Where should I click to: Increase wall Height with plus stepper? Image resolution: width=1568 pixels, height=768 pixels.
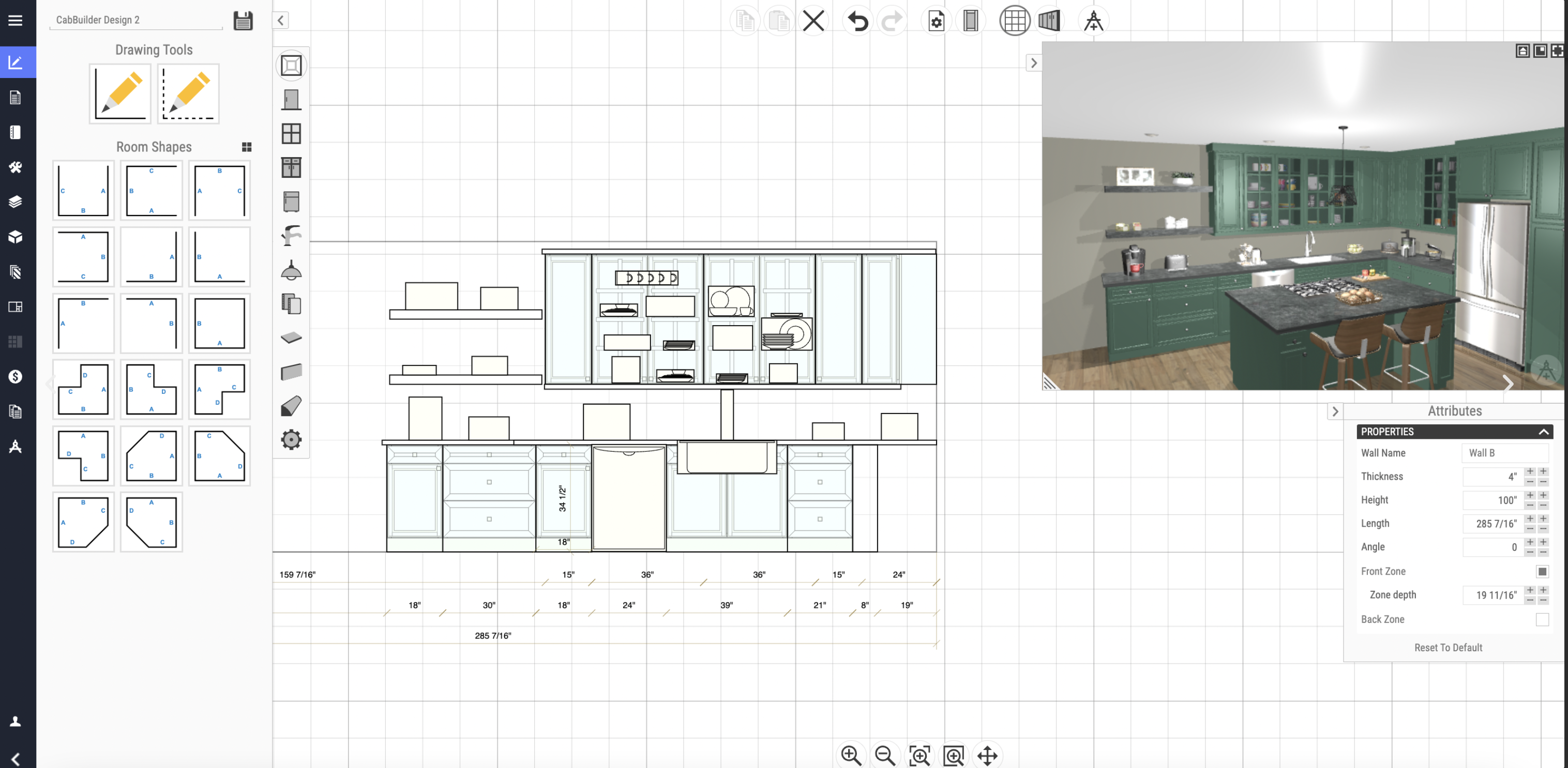(1530, 495)
